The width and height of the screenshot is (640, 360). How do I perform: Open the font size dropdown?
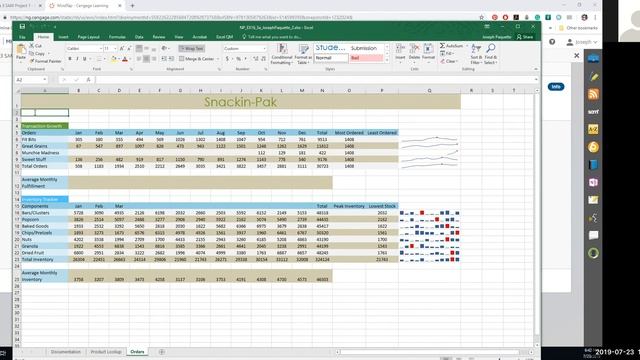(x=115, y=49)
